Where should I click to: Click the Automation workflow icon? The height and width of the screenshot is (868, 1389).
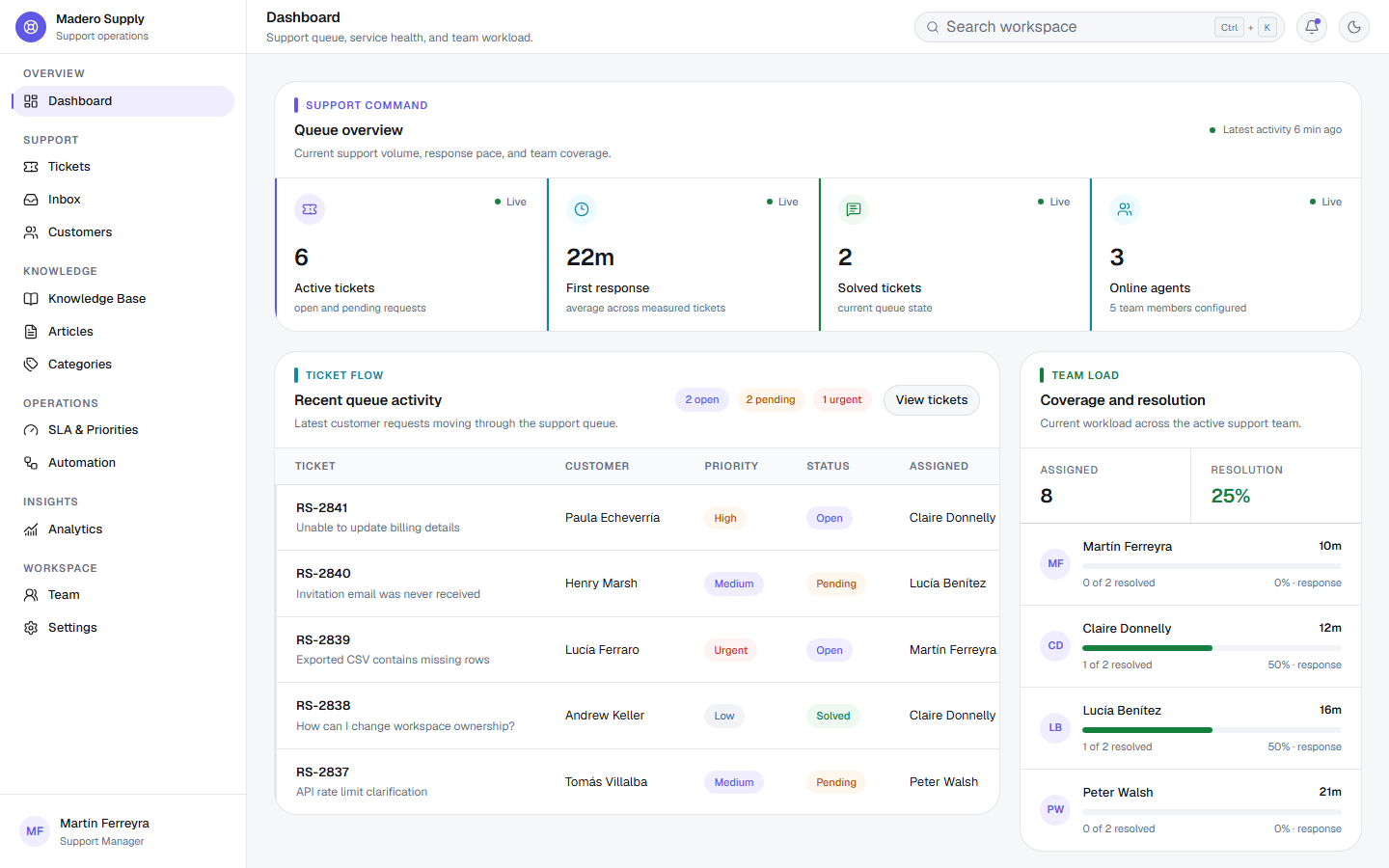31,463
